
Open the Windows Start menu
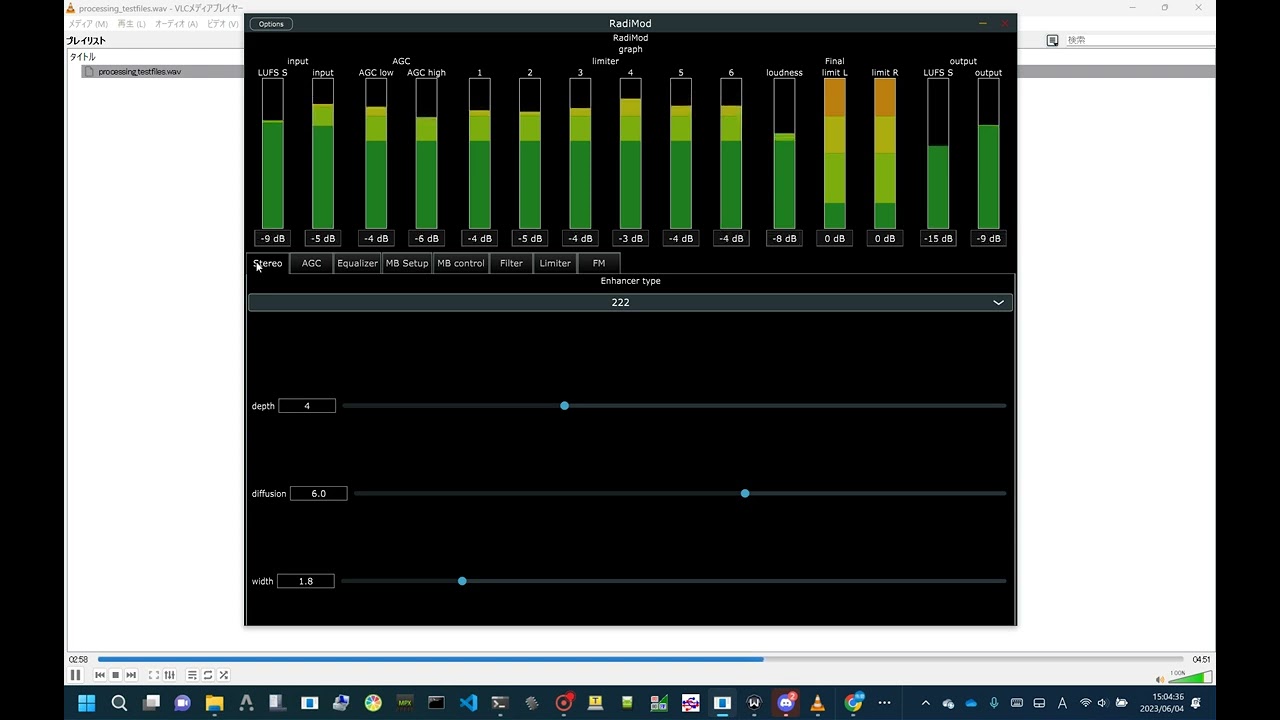click(x=87, y=703)
